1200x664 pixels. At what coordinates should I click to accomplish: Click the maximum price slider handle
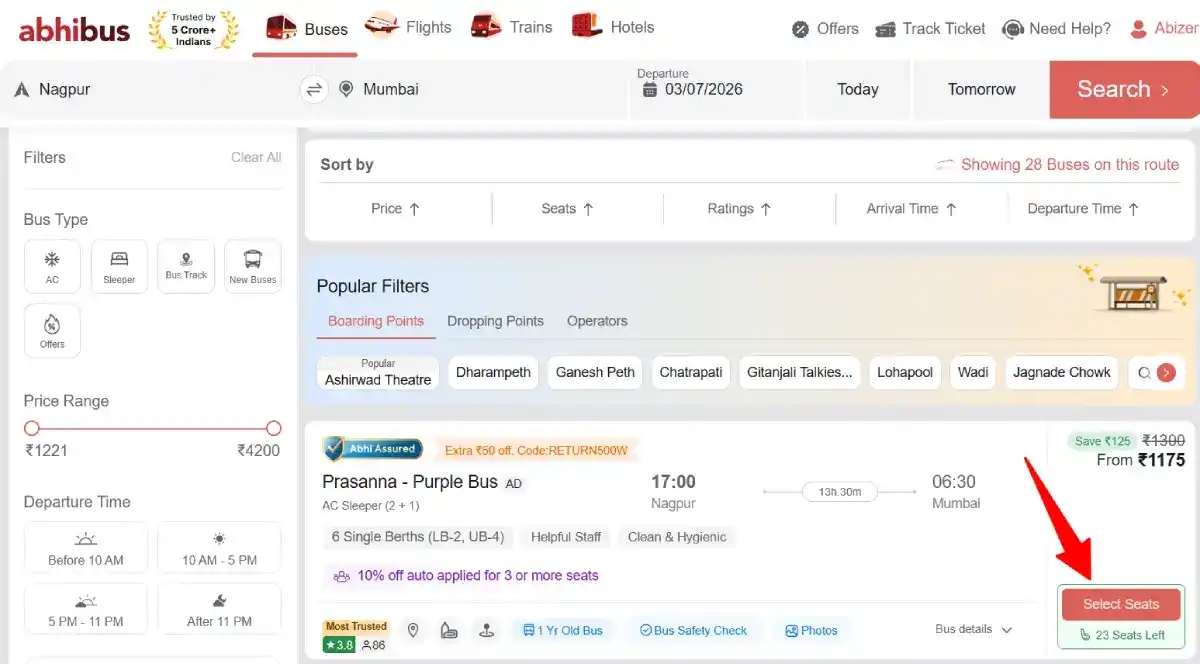tap(274, 428)
